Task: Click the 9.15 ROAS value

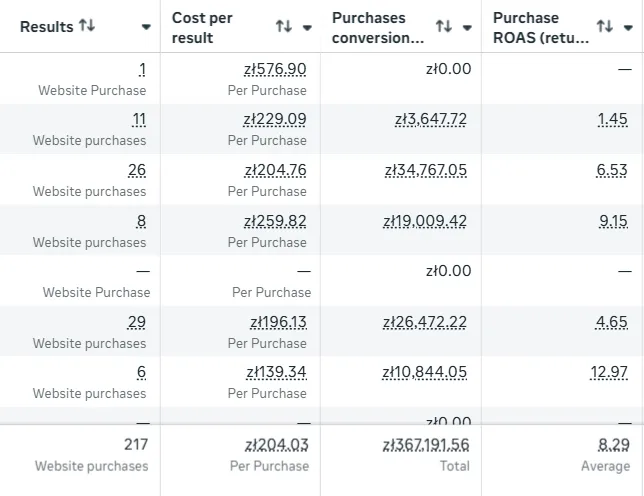Action: (613, 220)
